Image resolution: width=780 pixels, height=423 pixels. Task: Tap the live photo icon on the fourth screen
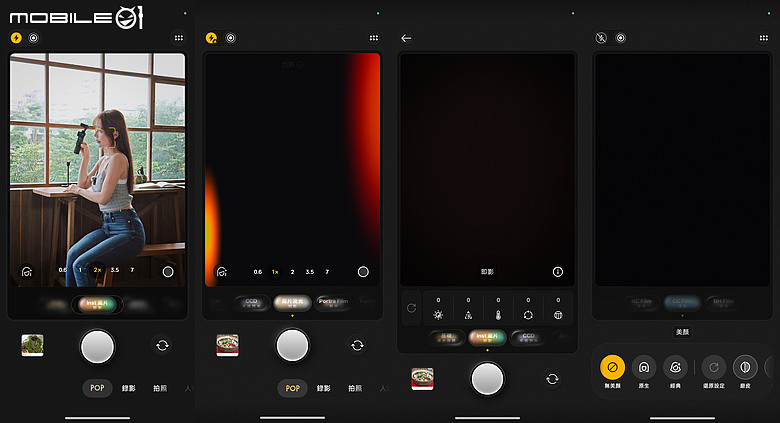pos(620,38)
